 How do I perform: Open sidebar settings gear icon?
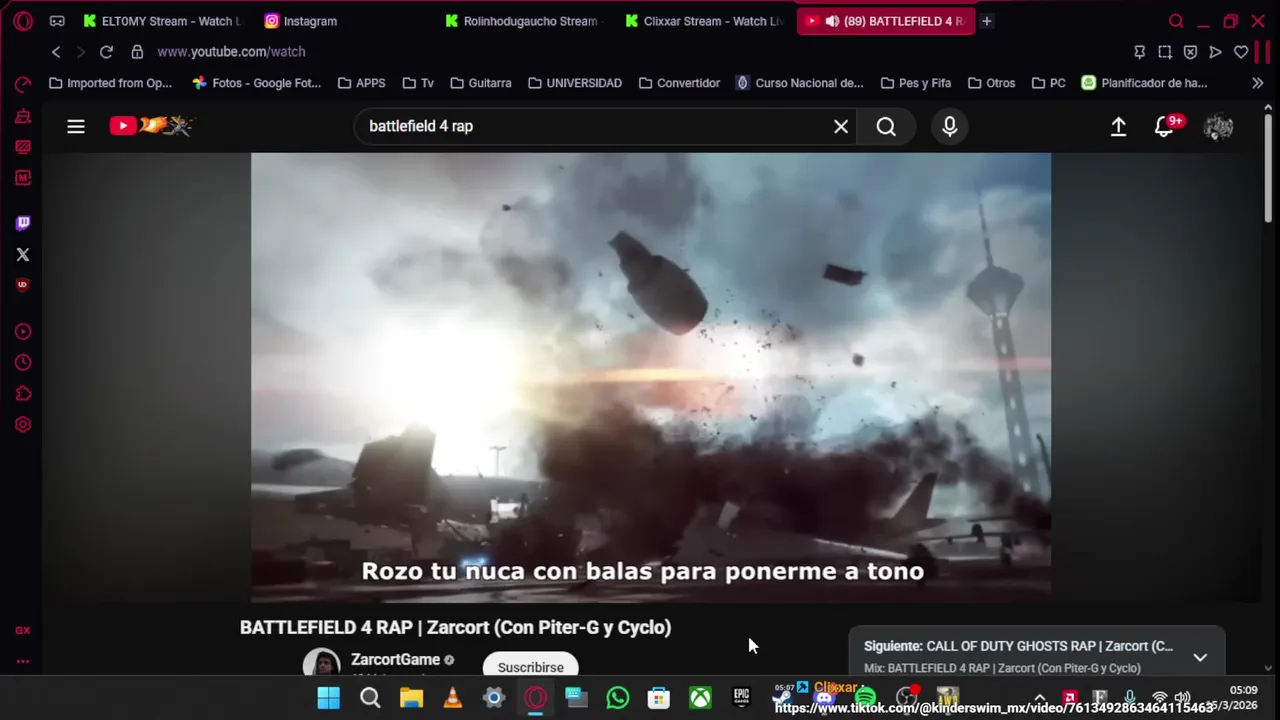[23, 424]
